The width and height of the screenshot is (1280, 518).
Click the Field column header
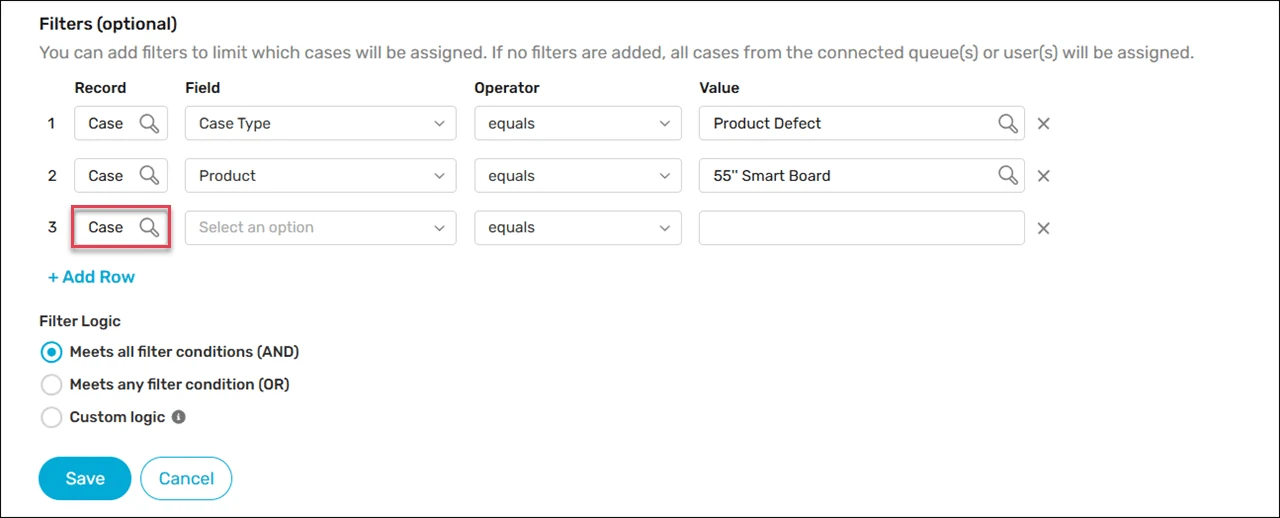click(203, 88)
